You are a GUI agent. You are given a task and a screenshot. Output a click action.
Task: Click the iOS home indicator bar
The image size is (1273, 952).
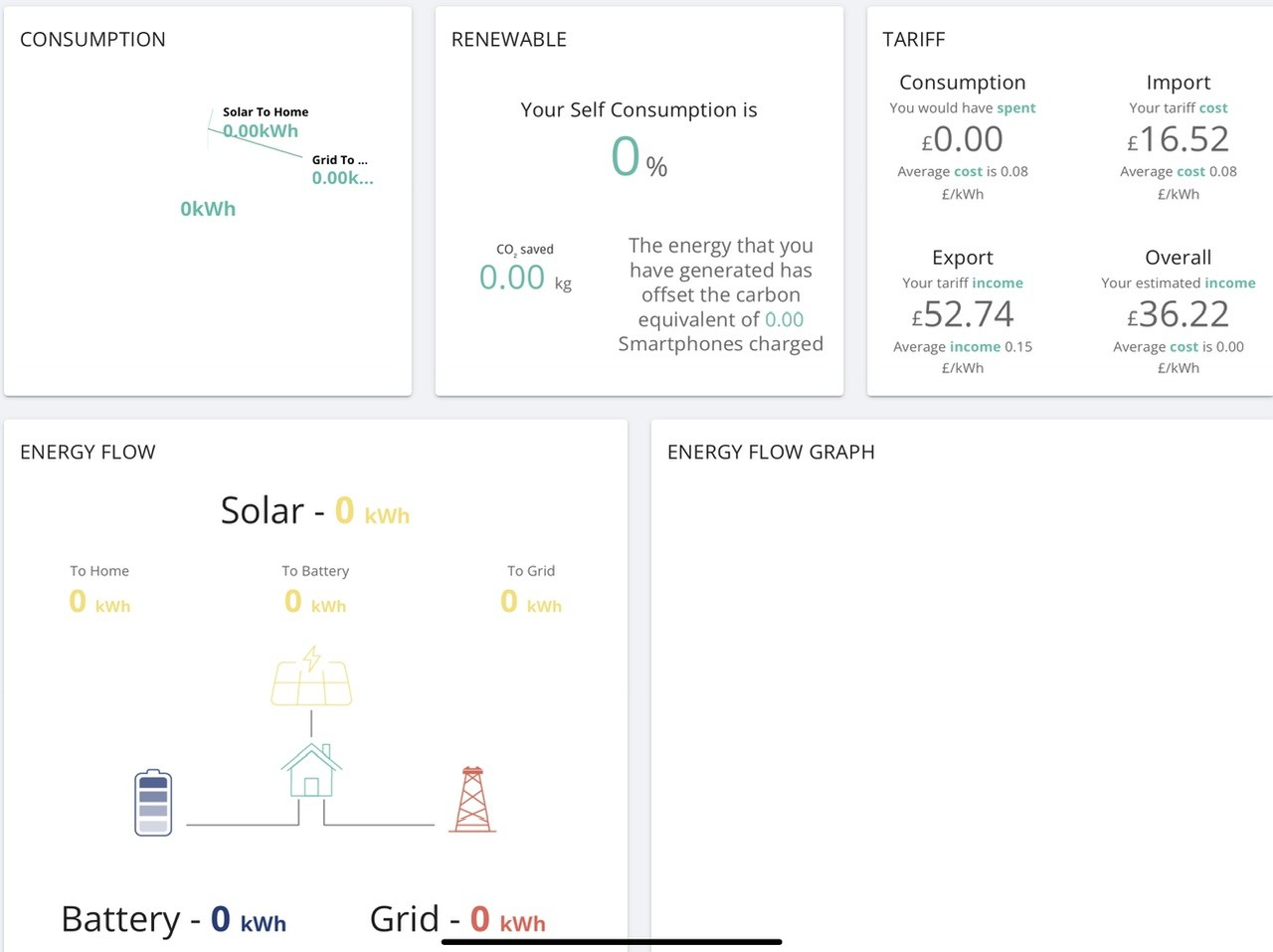[x=612, y=941]
